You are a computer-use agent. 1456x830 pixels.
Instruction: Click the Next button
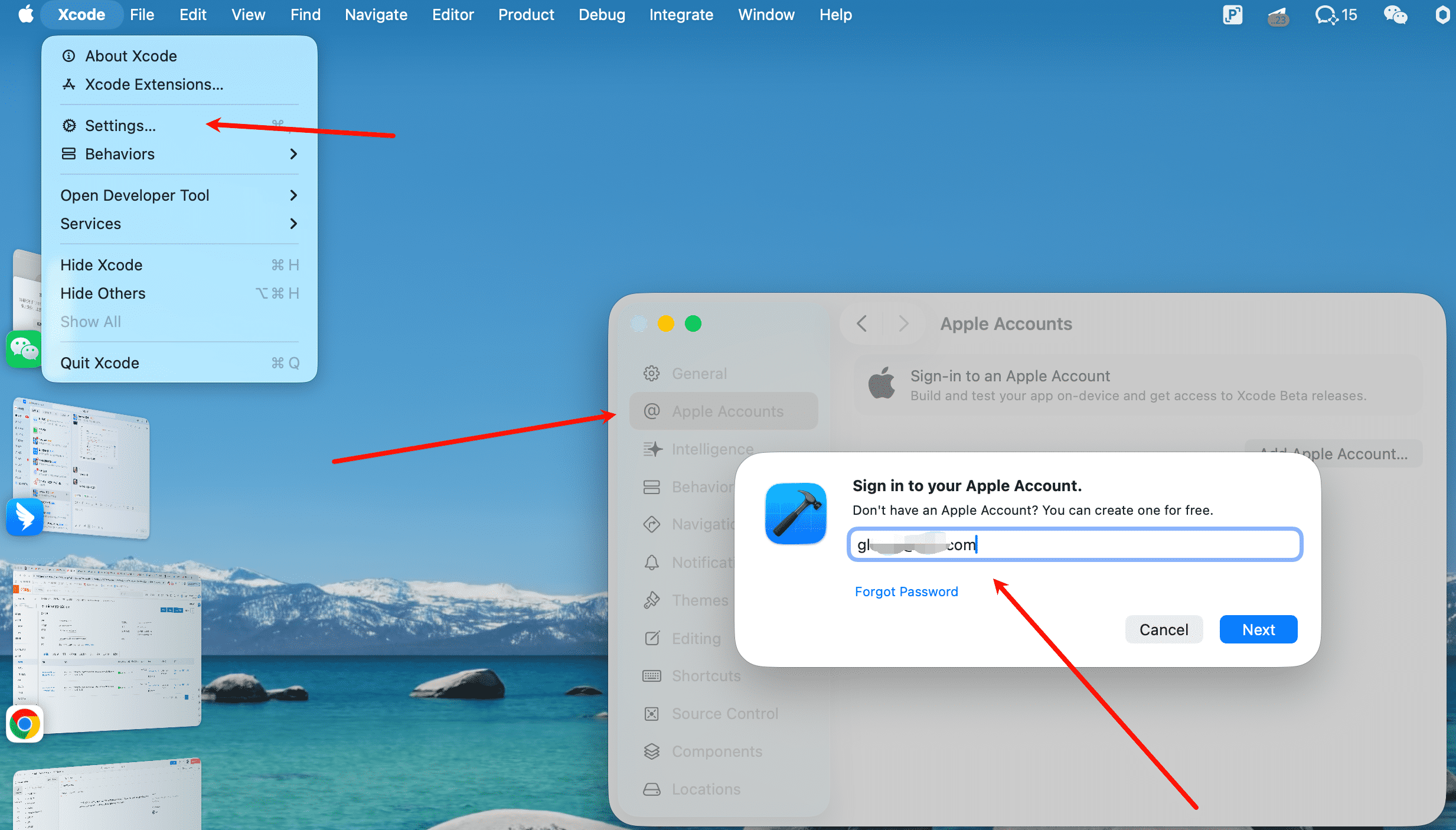[1258, 630]
